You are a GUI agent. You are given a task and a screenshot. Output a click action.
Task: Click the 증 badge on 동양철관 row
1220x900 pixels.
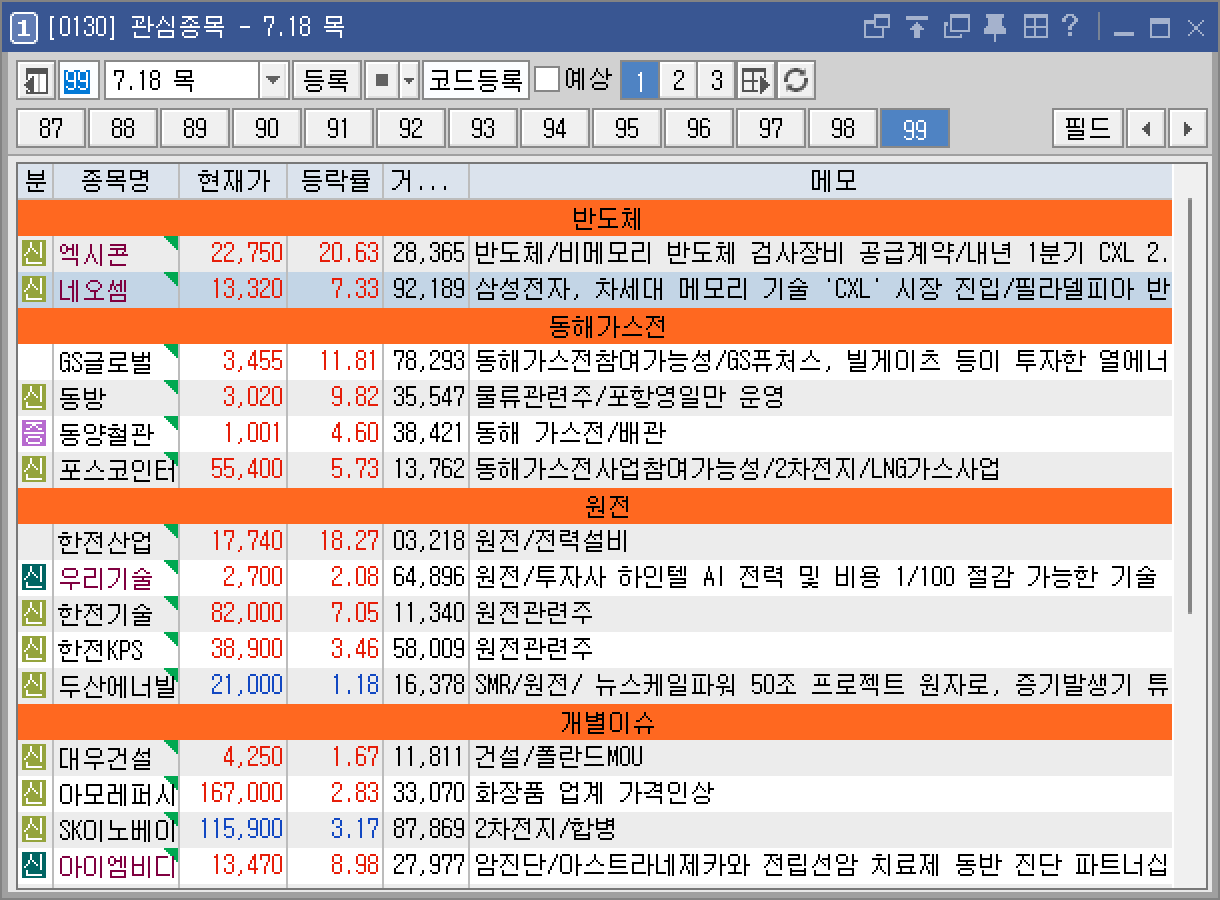pyautogui.click(x=35, y=433)
